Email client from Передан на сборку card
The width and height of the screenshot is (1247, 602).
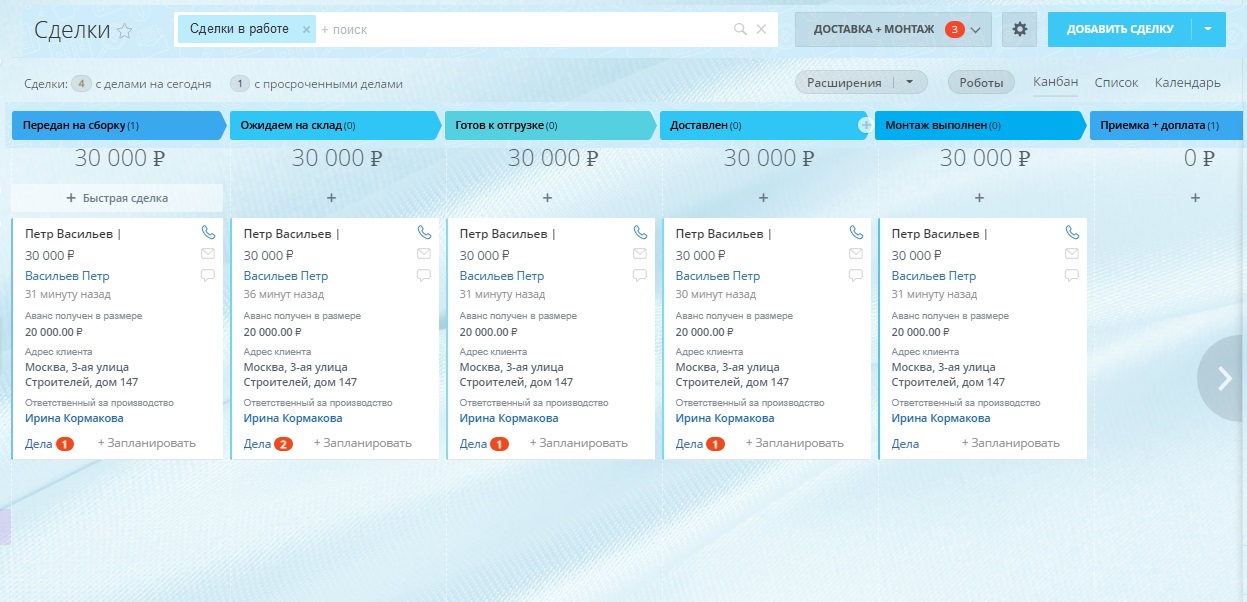point(208,254)
